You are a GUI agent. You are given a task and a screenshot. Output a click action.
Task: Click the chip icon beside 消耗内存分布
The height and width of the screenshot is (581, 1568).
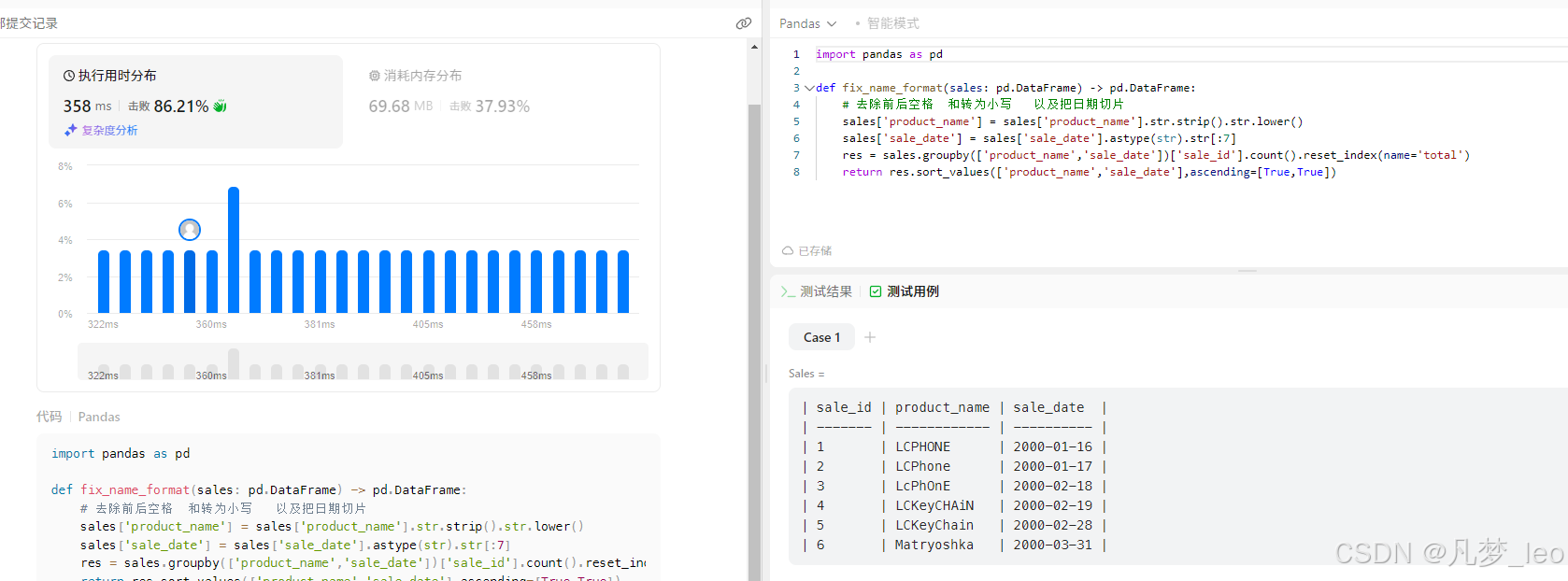375,76
